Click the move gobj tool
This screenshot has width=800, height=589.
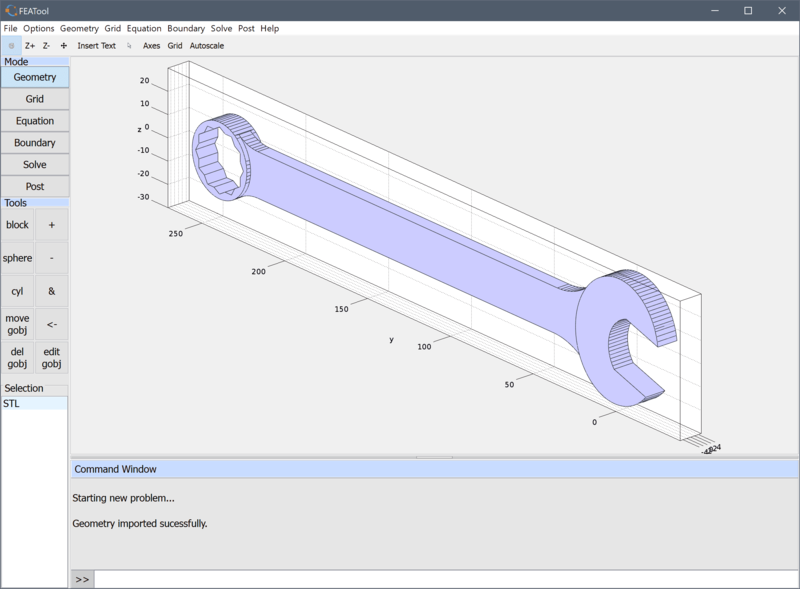(x=17, y=324)
